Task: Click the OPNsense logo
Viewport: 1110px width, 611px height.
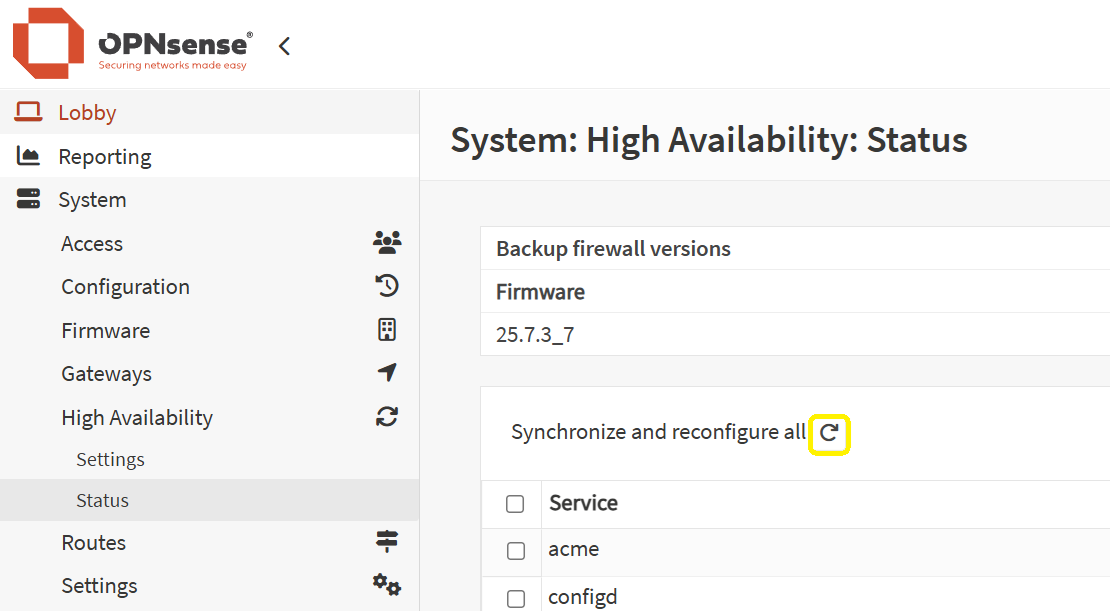Action: [132, 45]
